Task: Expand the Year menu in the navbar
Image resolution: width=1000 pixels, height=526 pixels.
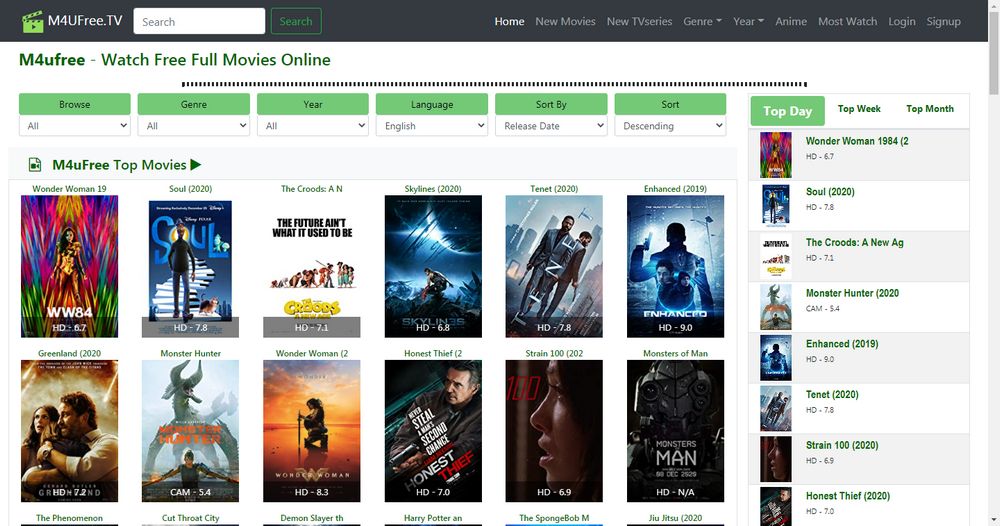Action: pos(748,21)
